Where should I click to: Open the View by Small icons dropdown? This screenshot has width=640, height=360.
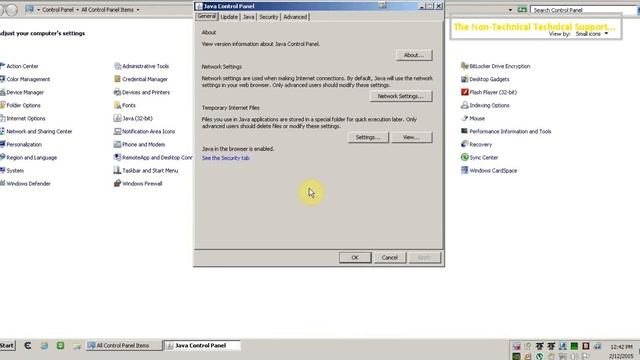click(x=592, y=34)
